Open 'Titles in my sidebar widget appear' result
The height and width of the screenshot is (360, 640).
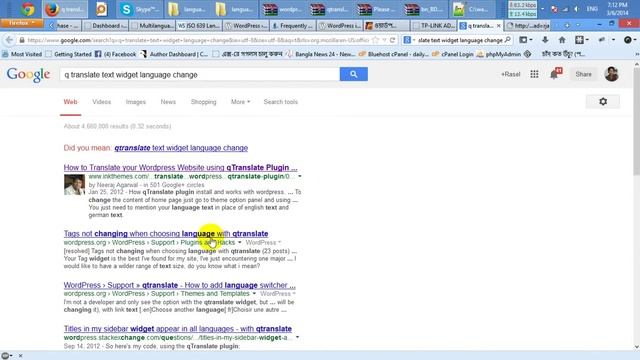click(x=178, y=329)
